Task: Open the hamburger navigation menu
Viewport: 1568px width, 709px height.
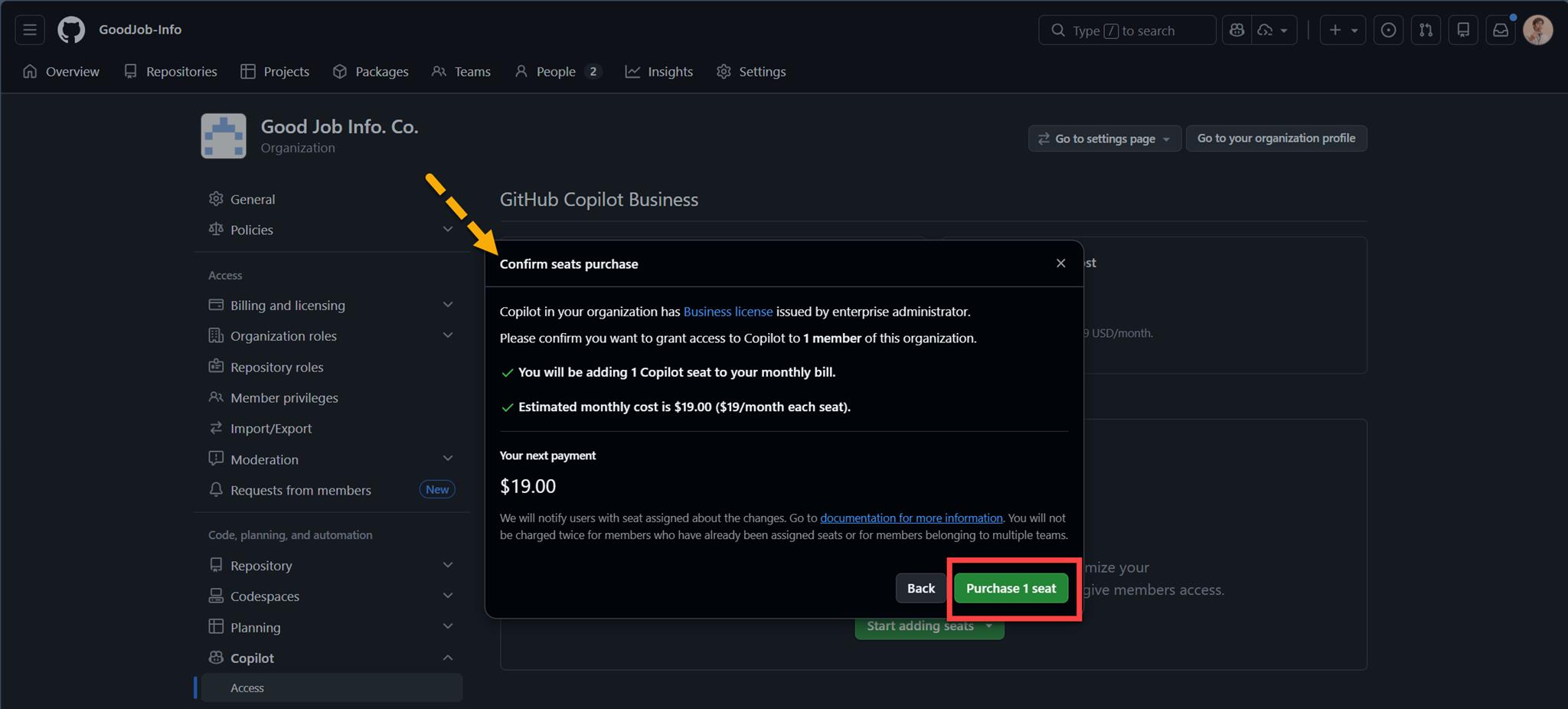Action: click(30, 30)
